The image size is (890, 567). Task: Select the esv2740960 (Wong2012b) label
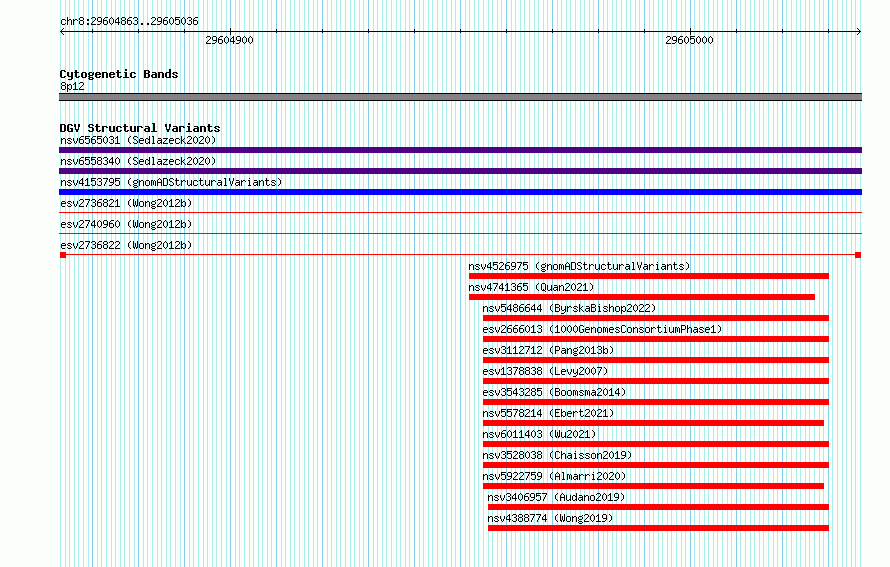(126, 224)
